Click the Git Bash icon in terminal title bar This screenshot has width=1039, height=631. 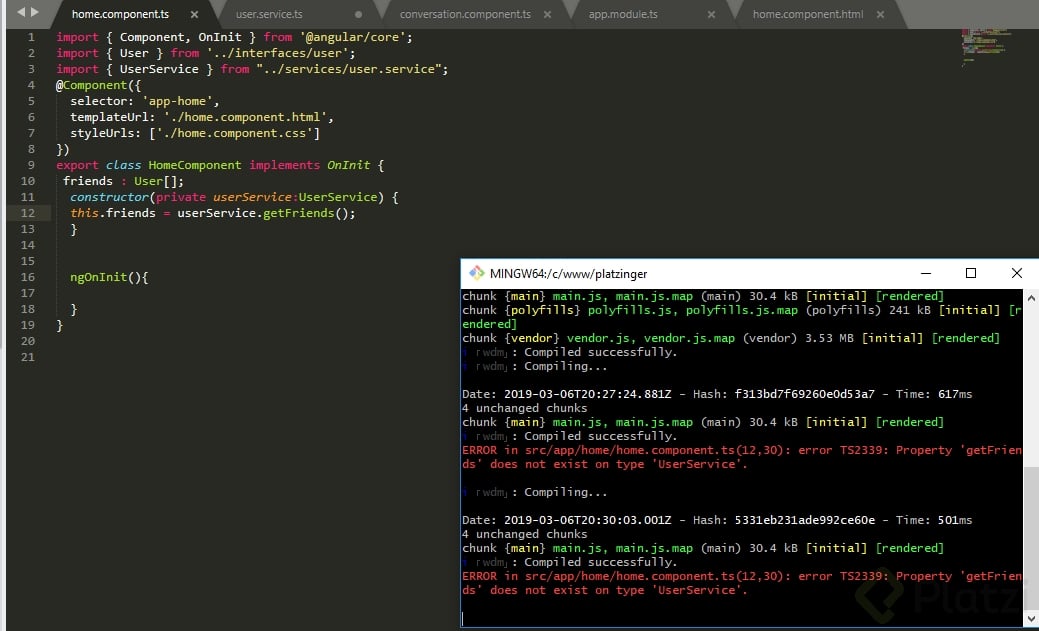476,273
